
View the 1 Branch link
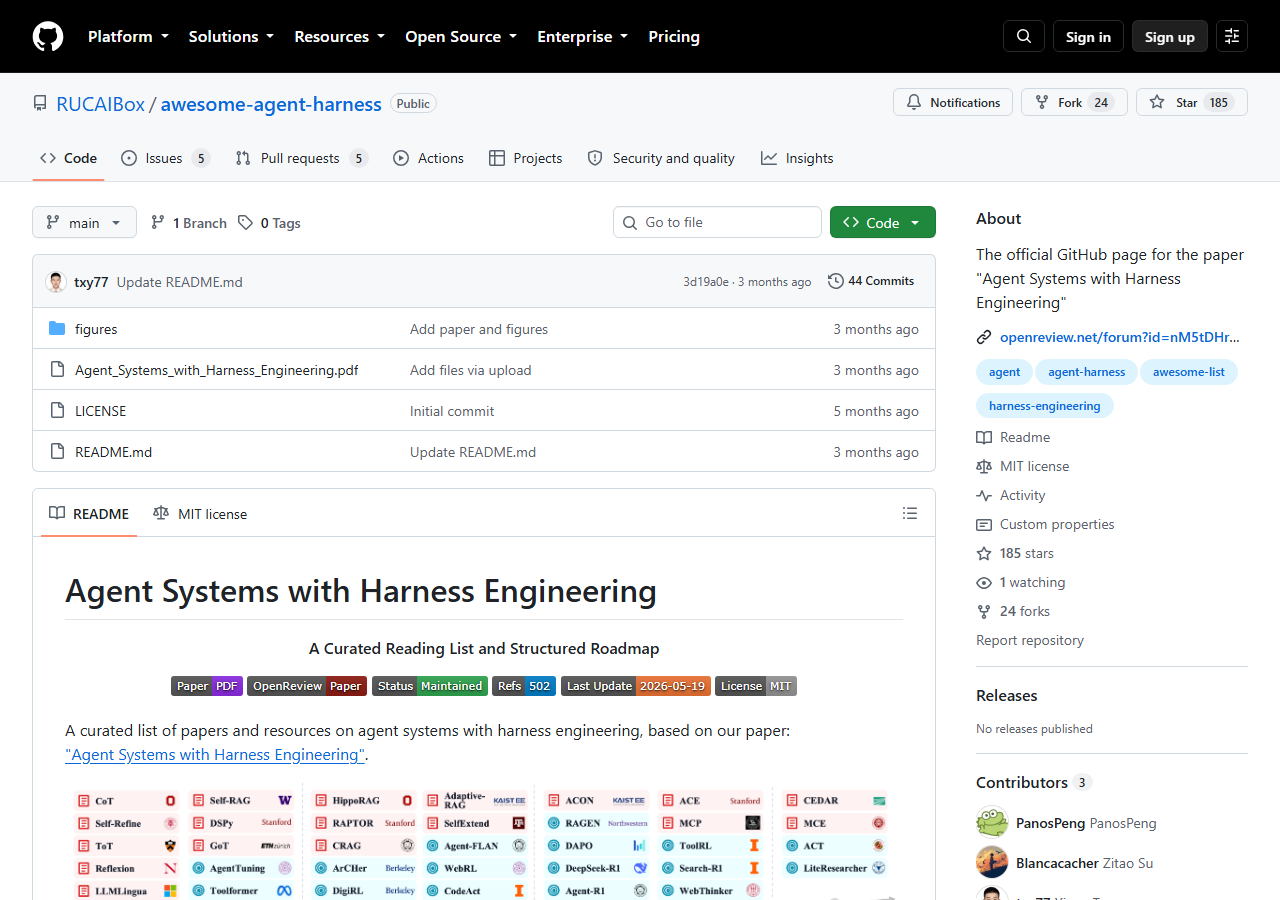189,223
